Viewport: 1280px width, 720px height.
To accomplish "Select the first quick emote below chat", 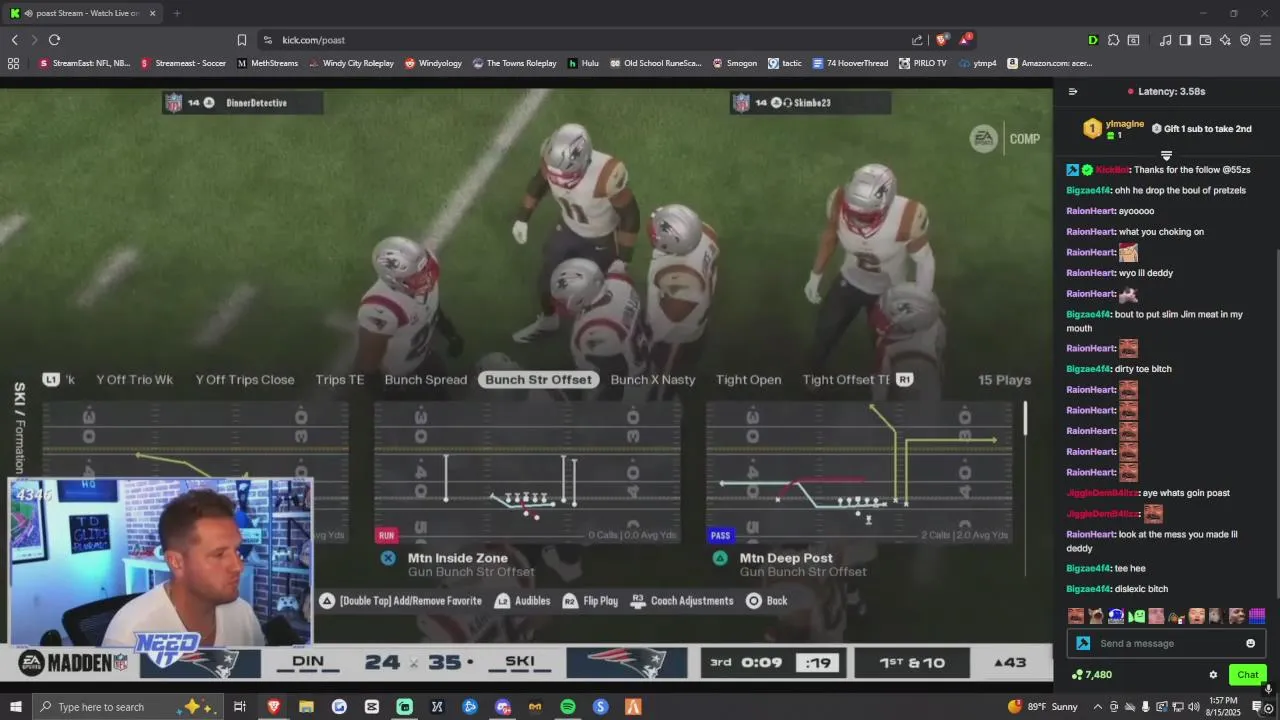I will click(x=1076, y=616).
